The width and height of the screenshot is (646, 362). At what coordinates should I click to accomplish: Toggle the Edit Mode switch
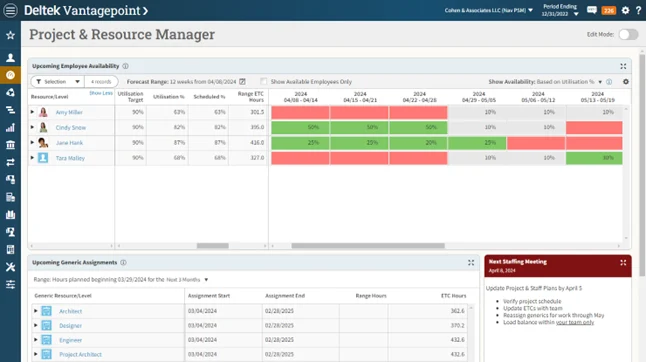click(628, 35)
